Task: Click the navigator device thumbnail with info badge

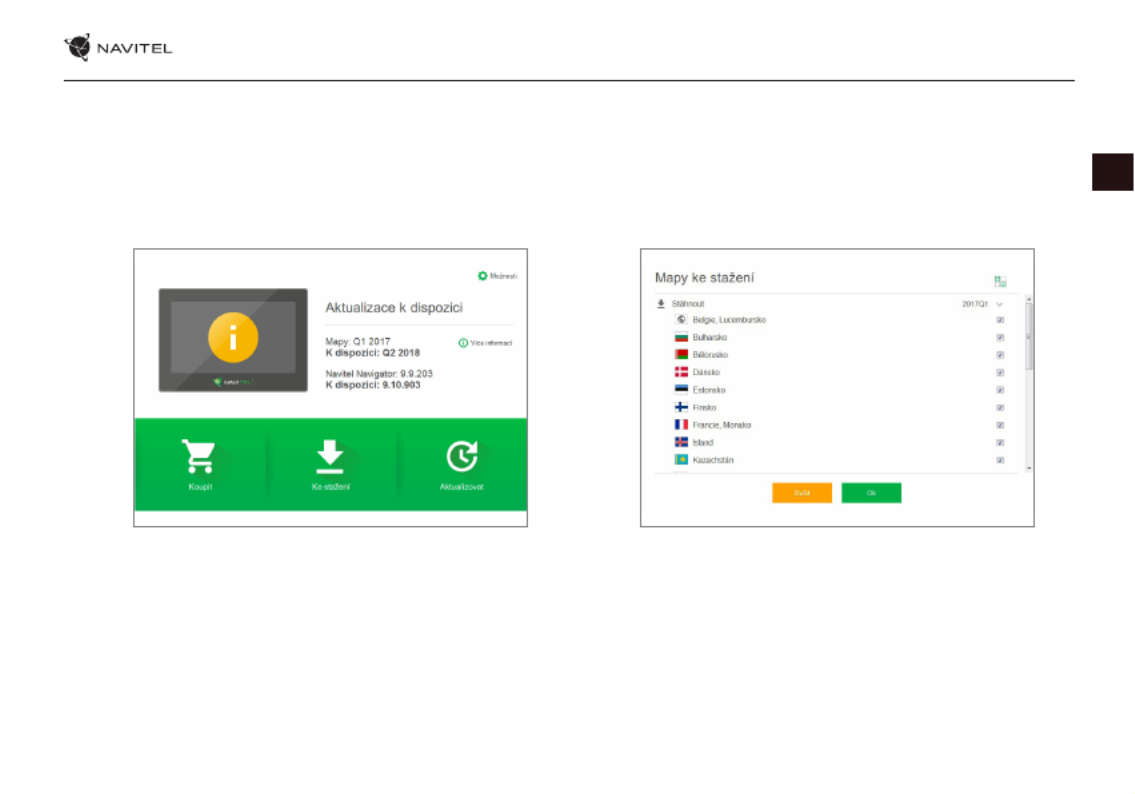Action: pyautogui.click(x=233, y=340)
